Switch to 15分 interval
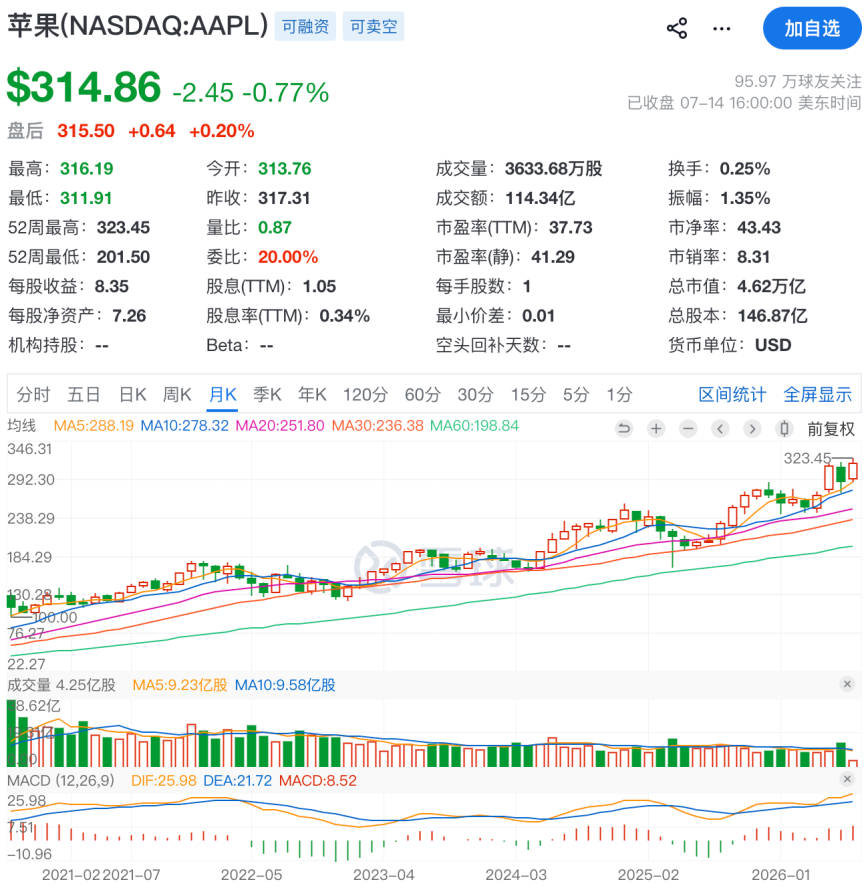Viewport: 866px width, 892px height. tap(529, 394)
